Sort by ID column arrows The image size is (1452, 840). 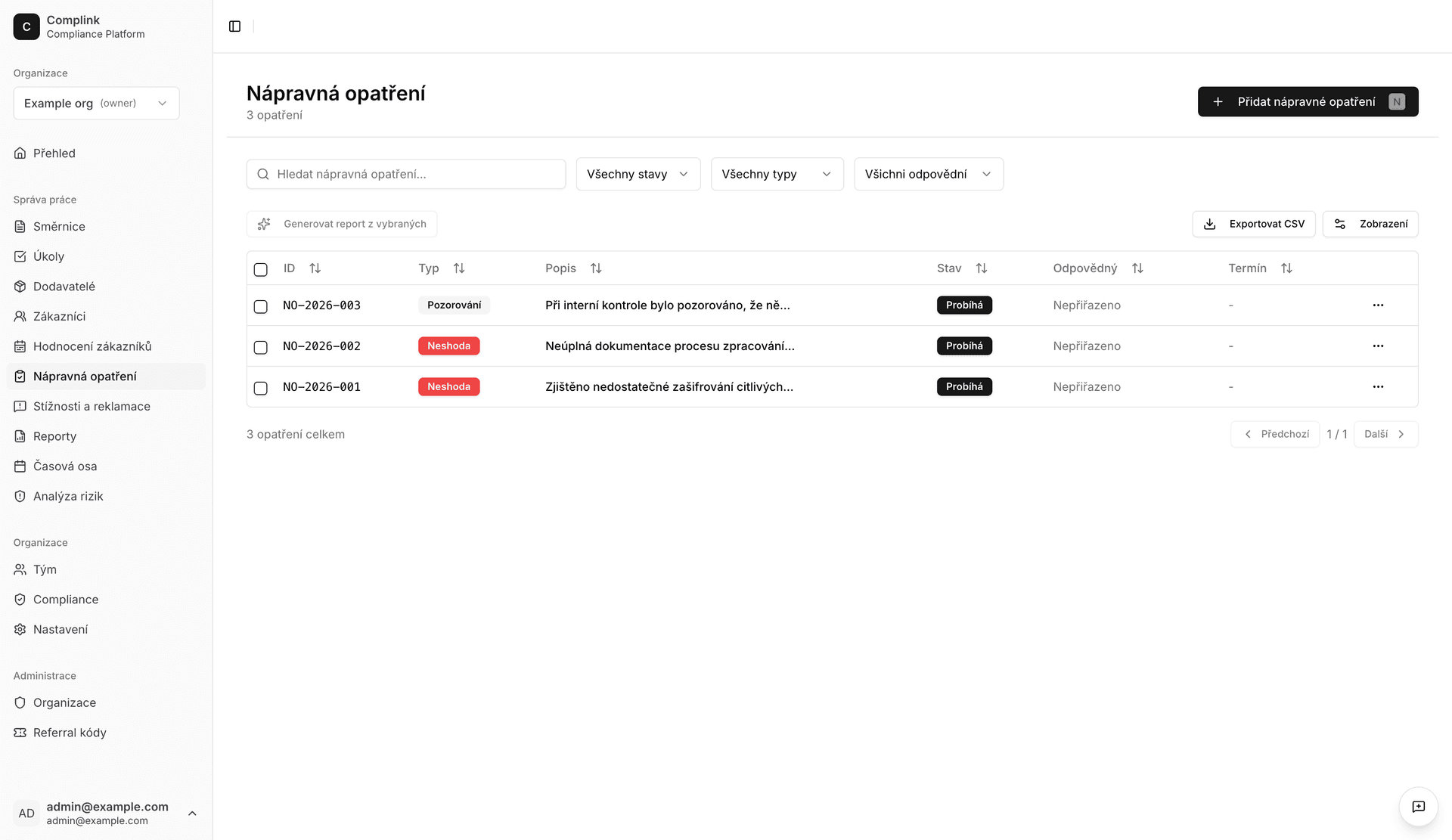tap(315, 268)
